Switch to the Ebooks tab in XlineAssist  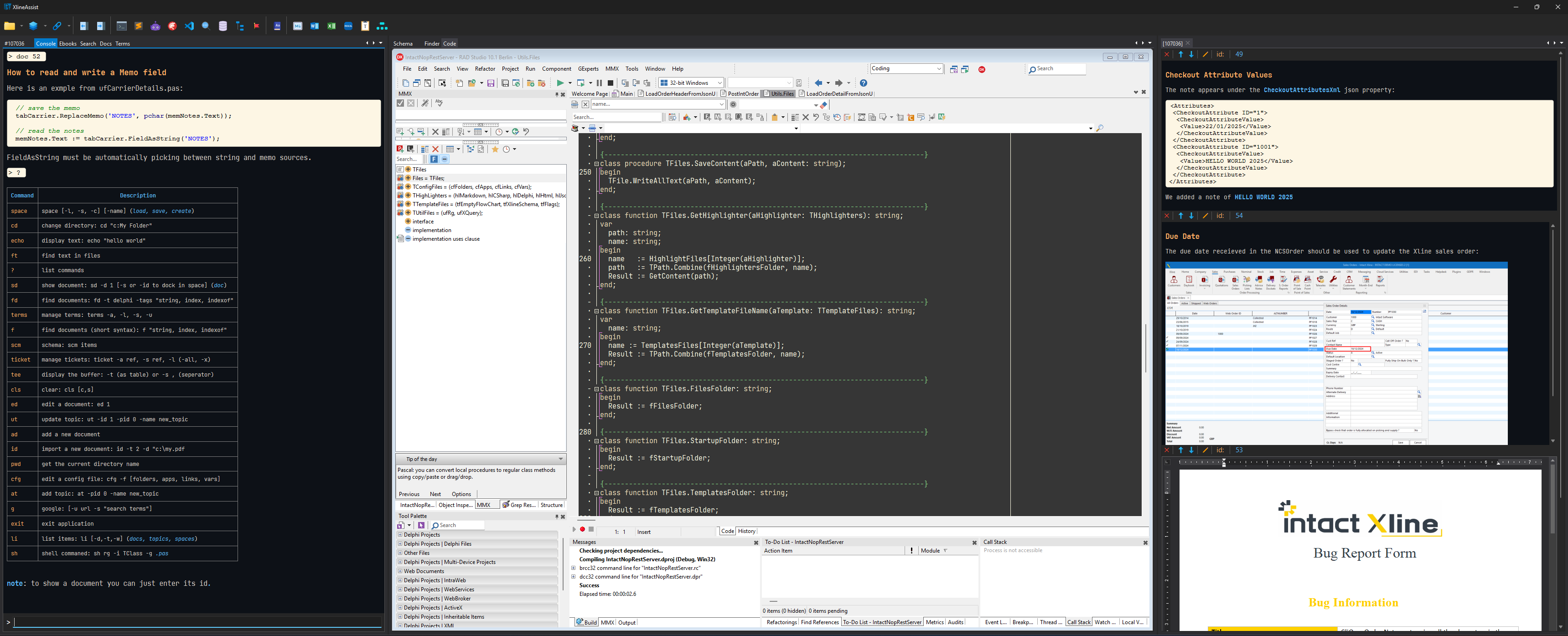click(67, 44)
